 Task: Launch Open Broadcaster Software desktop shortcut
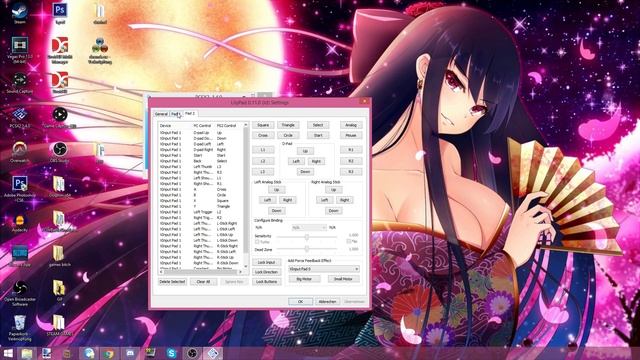[x=20, y=293]
